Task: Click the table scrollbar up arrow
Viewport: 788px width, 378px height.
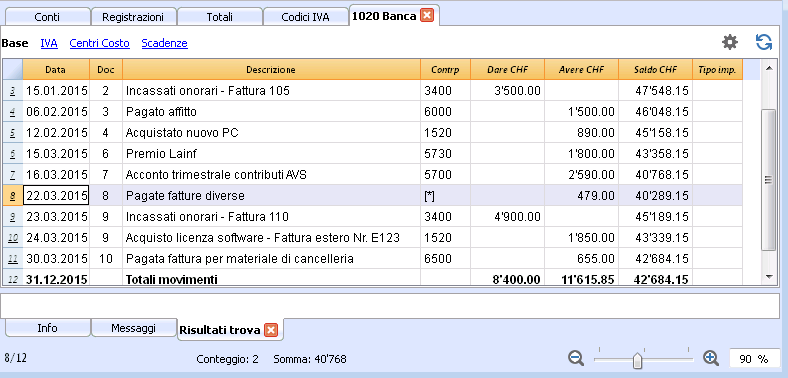Action: [x=768, y=68]
